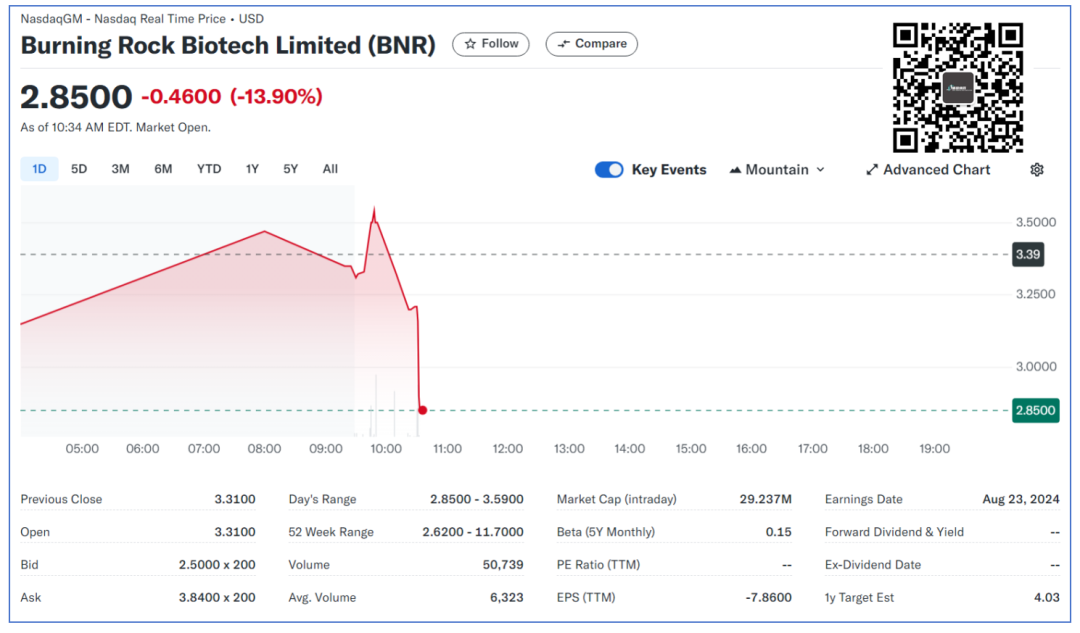Click the Compare arrows icon
Screen dimensions: 1080x633
pos(565,44)
